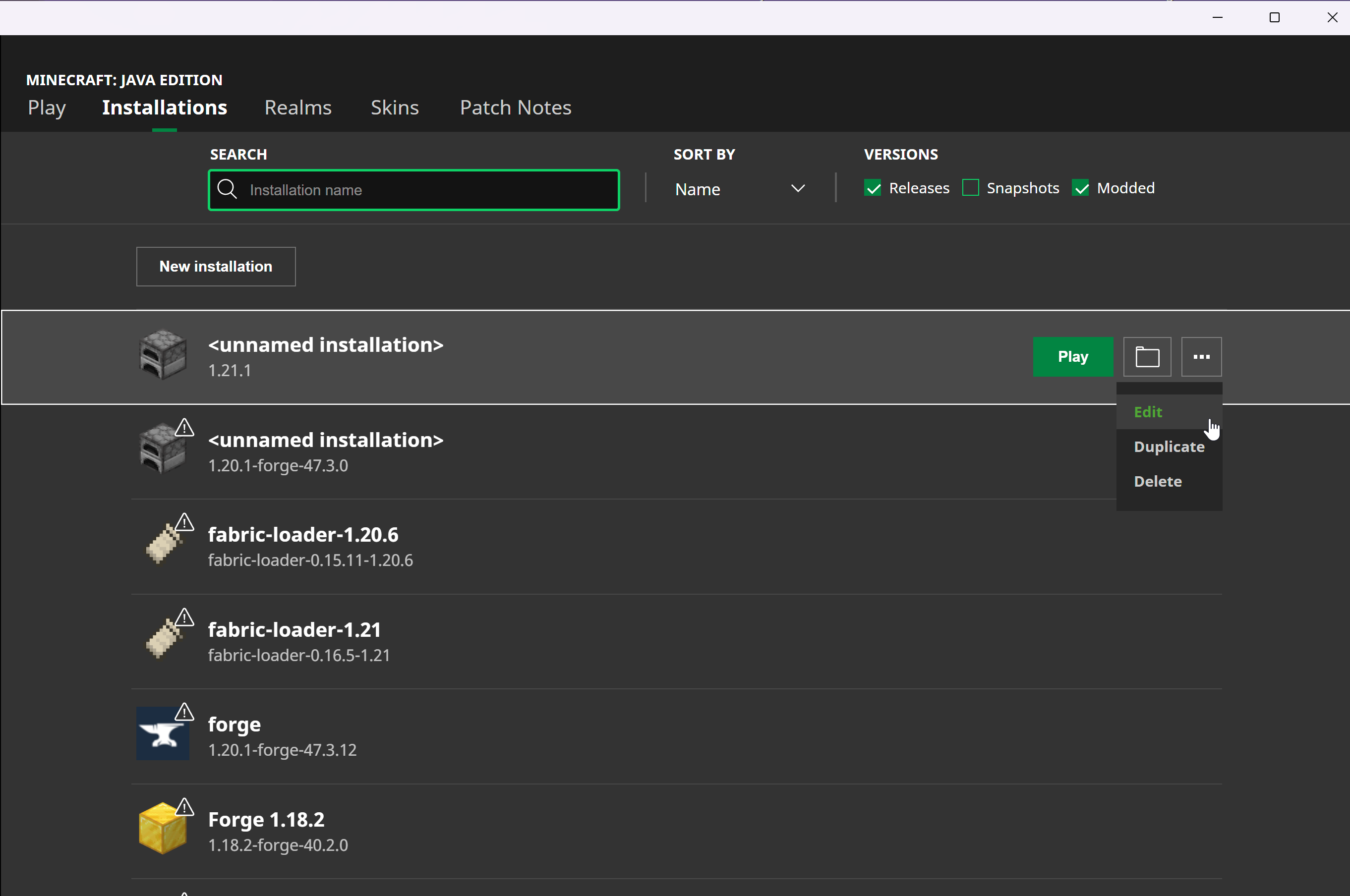
Task: Click the New installation button
Action: click(x=216, y=266)
